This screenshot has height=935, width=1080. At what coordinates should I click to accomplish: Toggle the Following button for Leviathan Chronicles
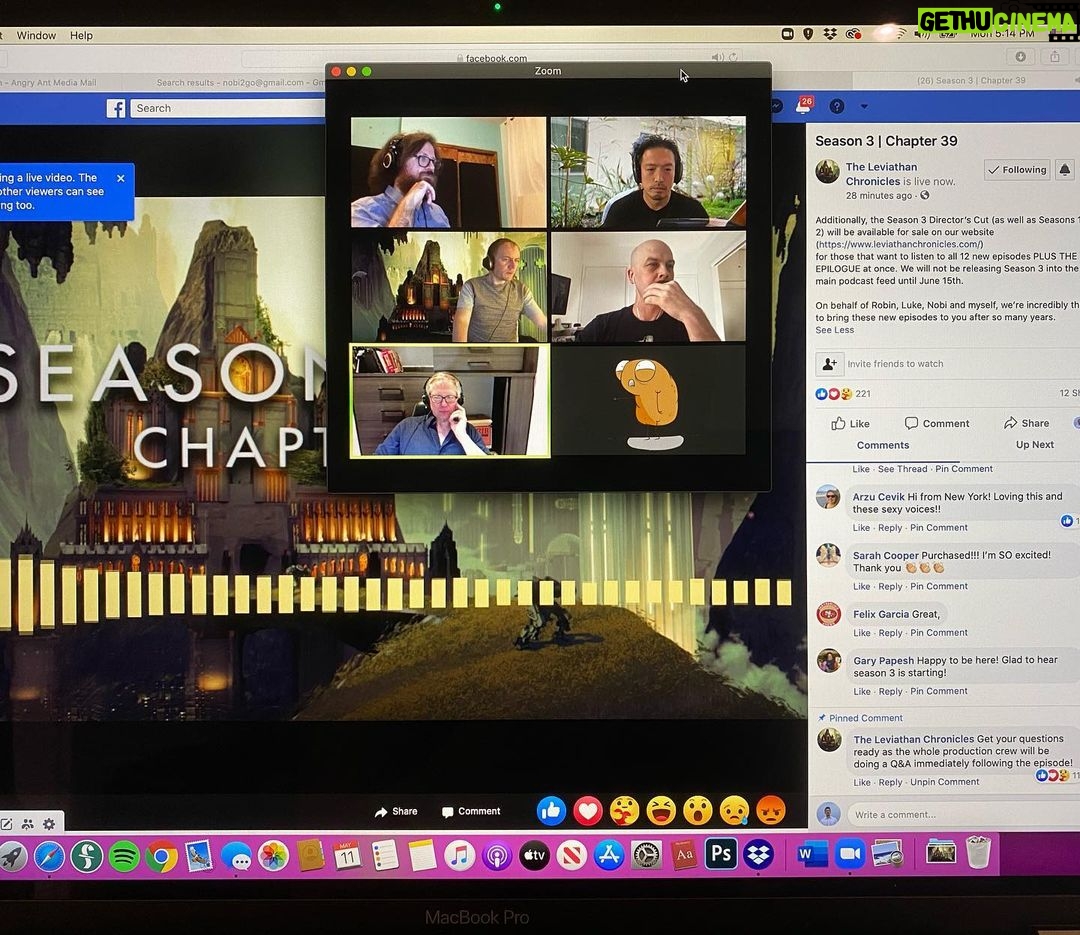[1017, 169]
